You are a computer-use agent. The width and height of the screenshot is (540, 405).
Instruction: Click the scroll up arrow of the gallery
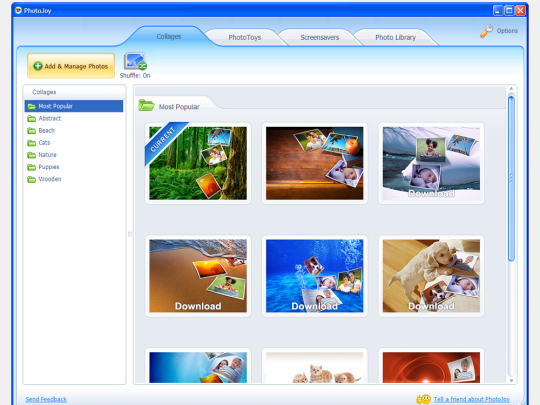point(511,89)
